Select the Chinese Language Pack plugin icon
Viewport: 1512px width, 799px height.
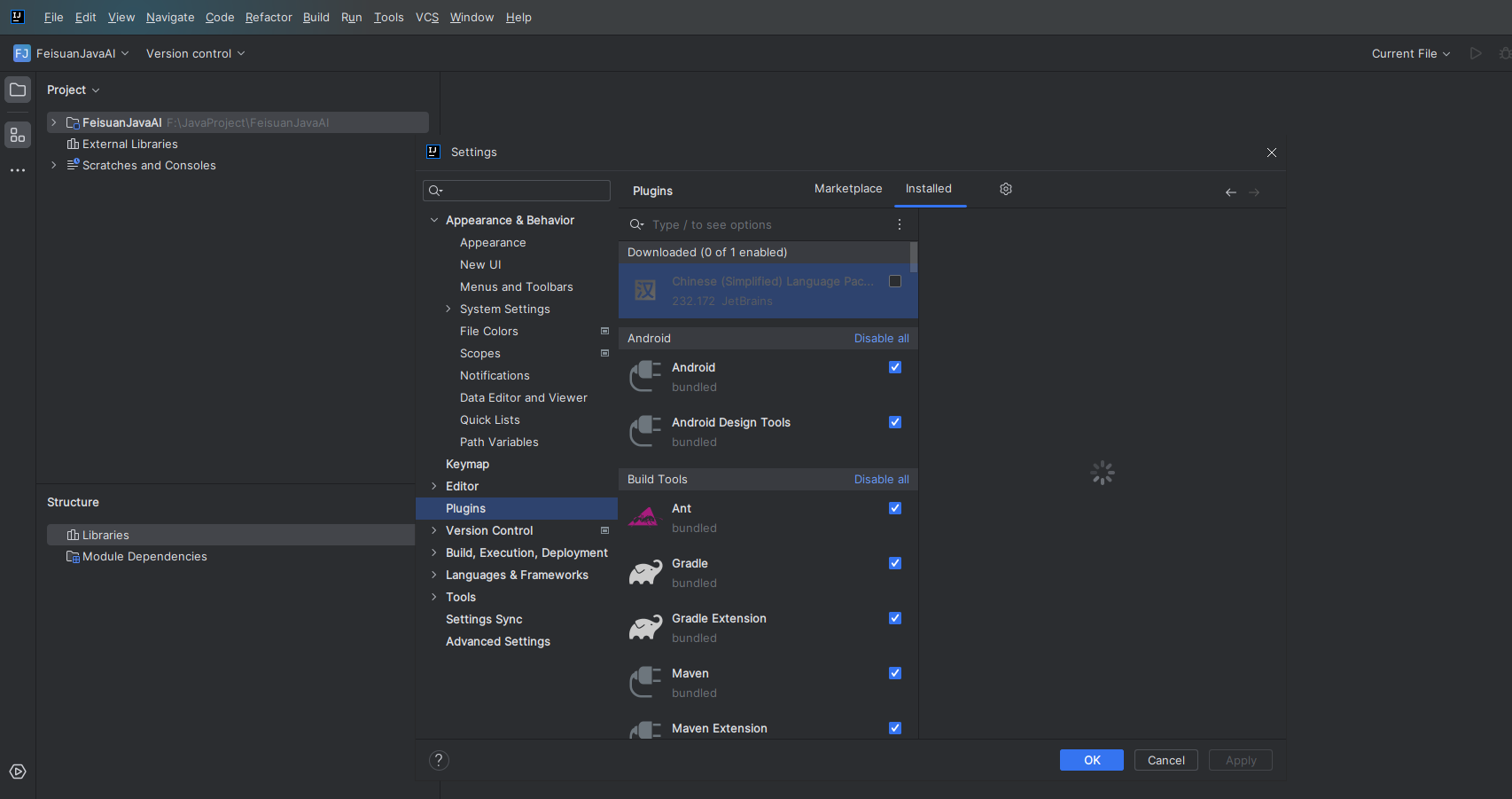click(x=645, y=290)
